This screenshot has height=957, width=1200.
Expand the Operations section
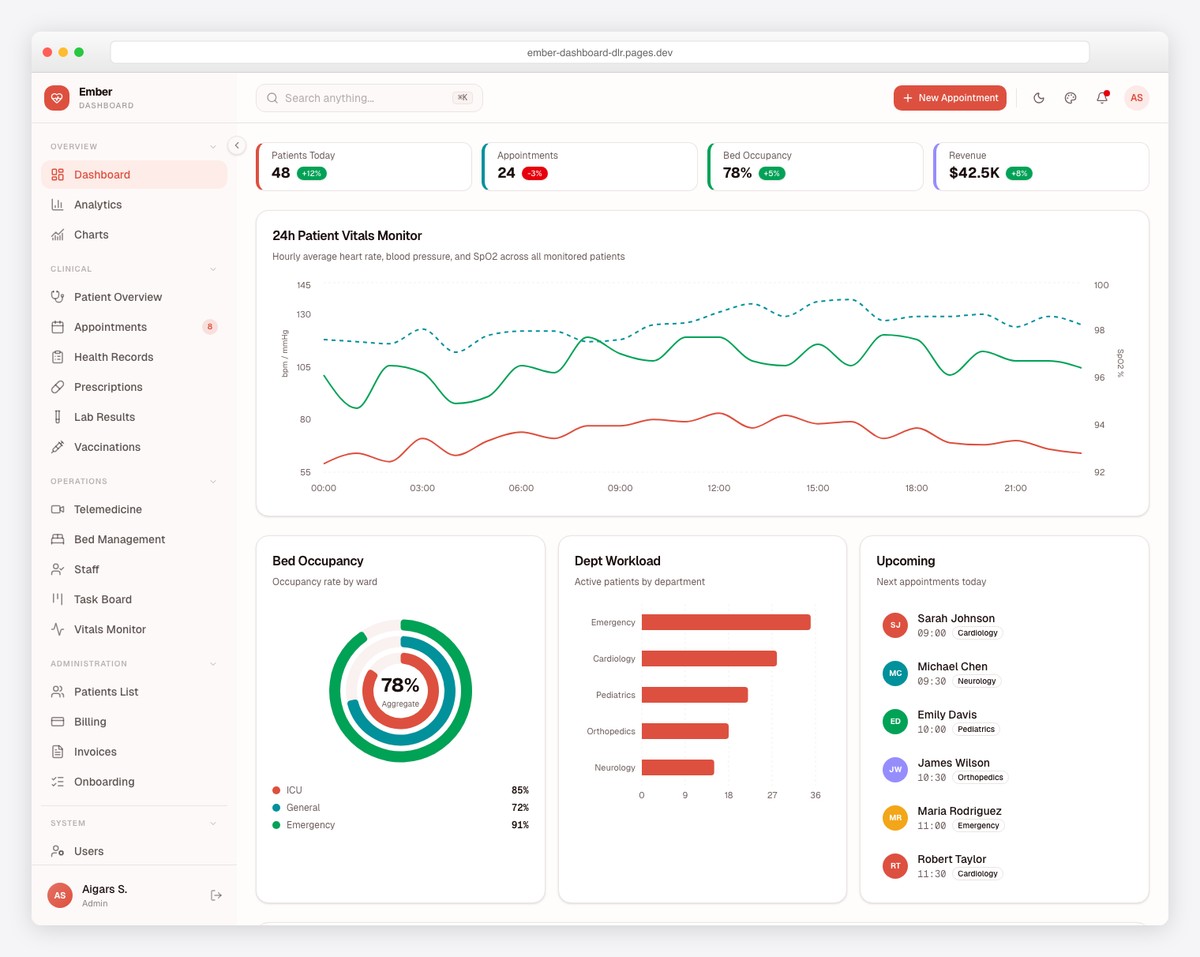tap(212, 481)
